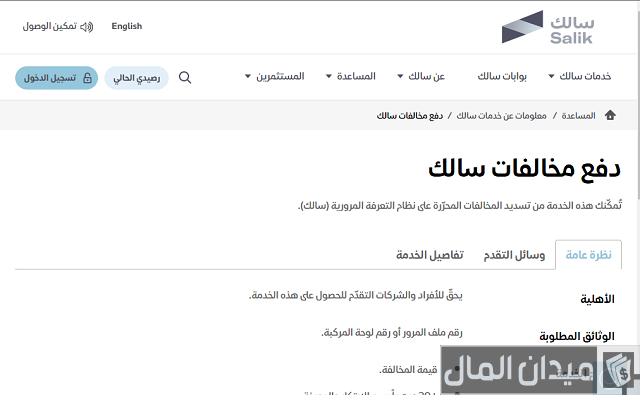Click text رقم ملف المرور أو رقم لوحة المركبة

point(392,333)
